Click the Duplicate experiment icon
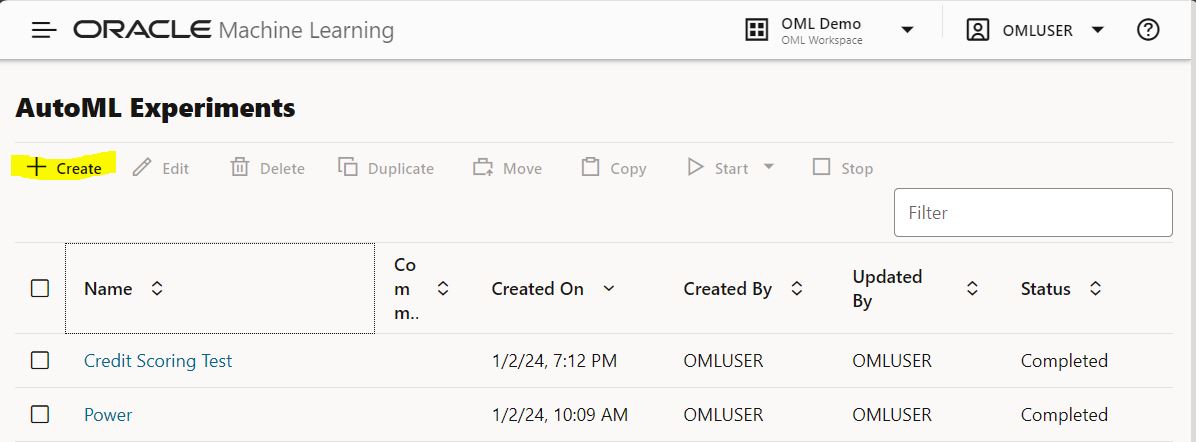1196x442 pixels. click(348, 168)
